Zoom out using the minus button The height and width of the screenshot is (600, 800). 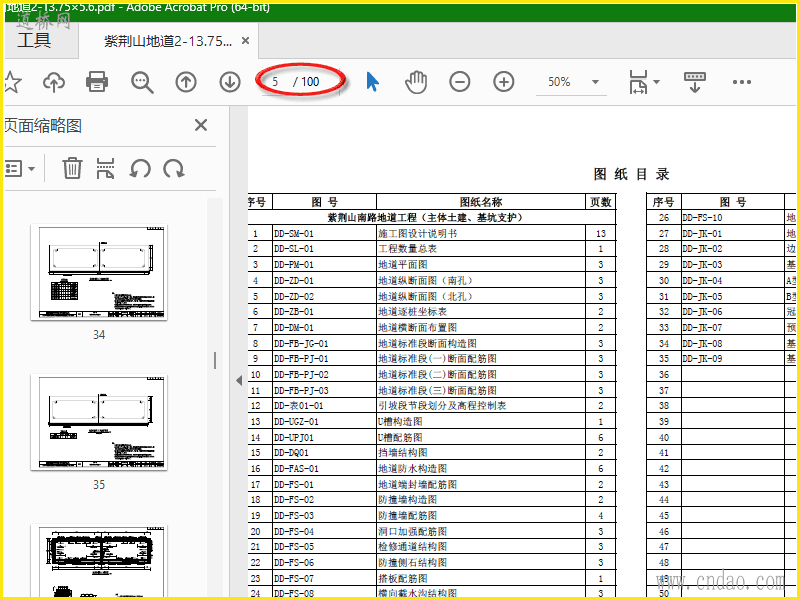(x=459, y=82)
